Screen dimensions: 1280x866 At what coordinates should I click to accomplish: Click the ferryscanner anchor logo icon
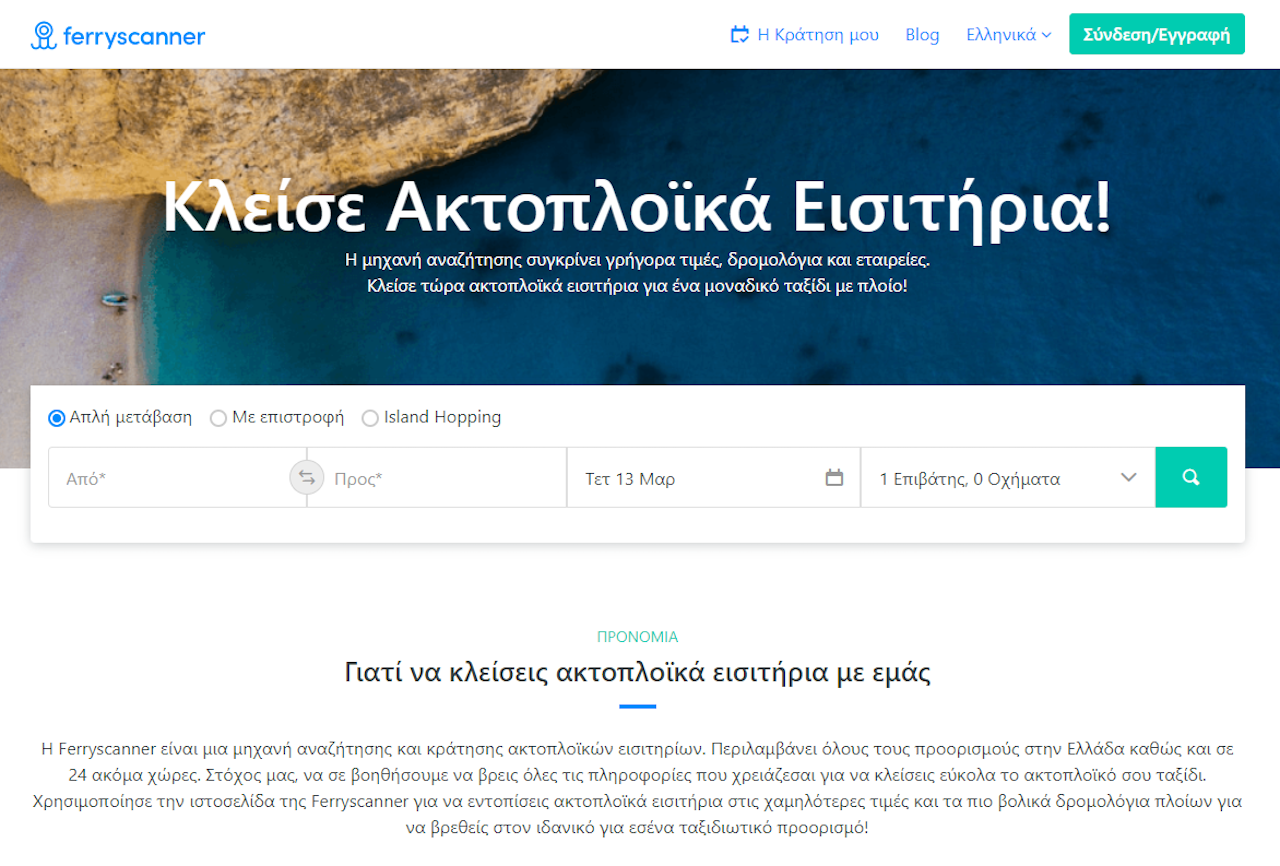[43, 36]
